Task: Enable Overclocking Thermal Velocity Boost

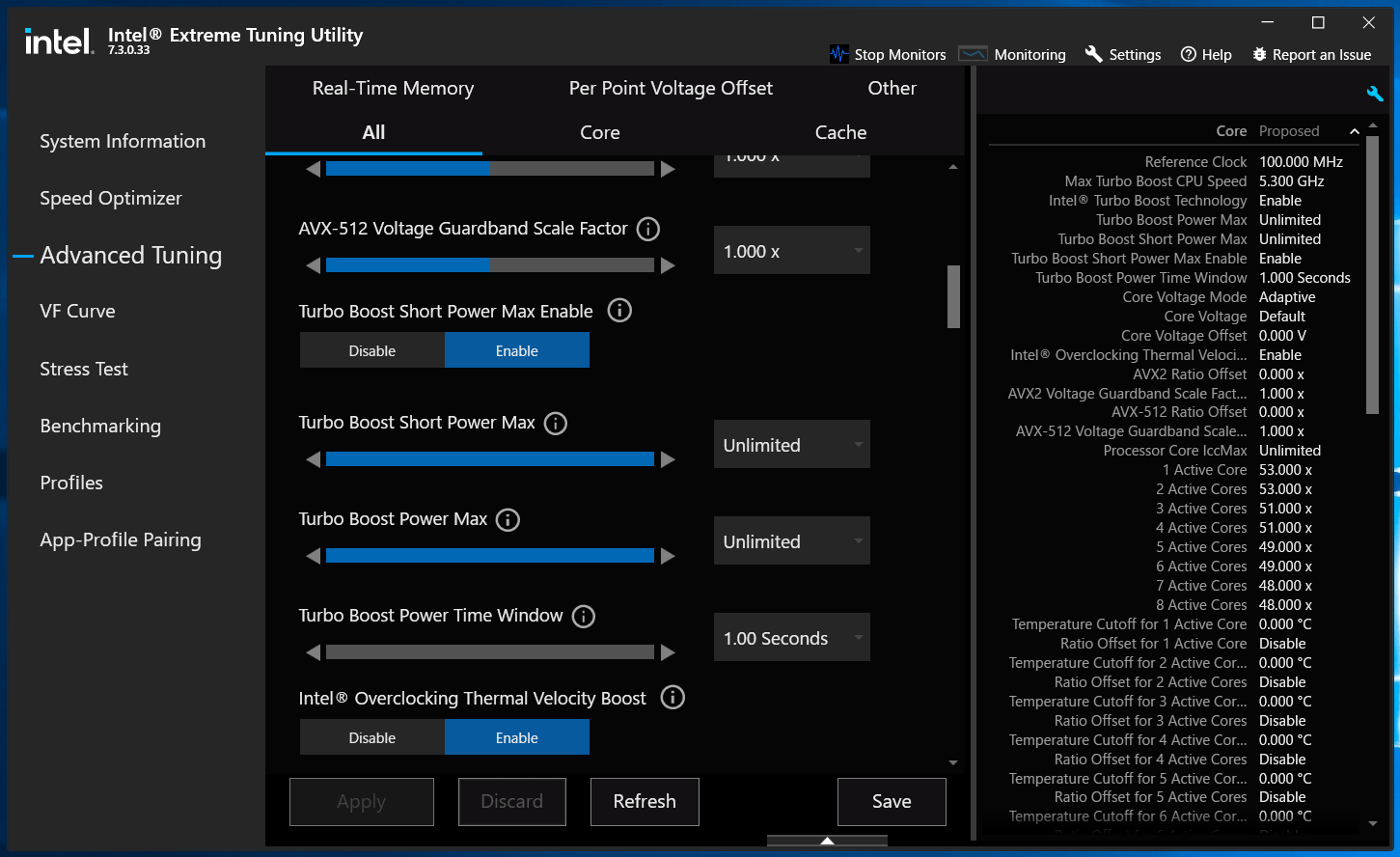Action: point(517,737)
